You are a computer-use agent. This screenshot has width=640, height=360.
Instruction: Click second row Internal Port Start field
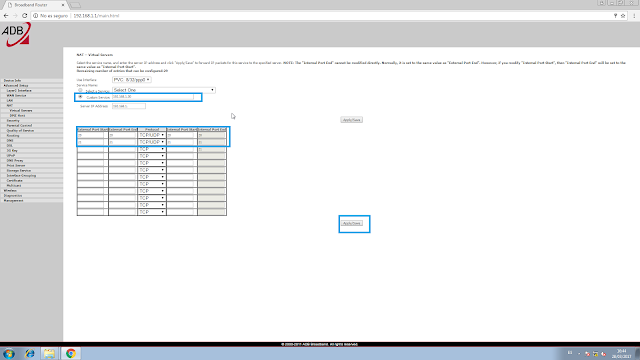coord(181,142)
